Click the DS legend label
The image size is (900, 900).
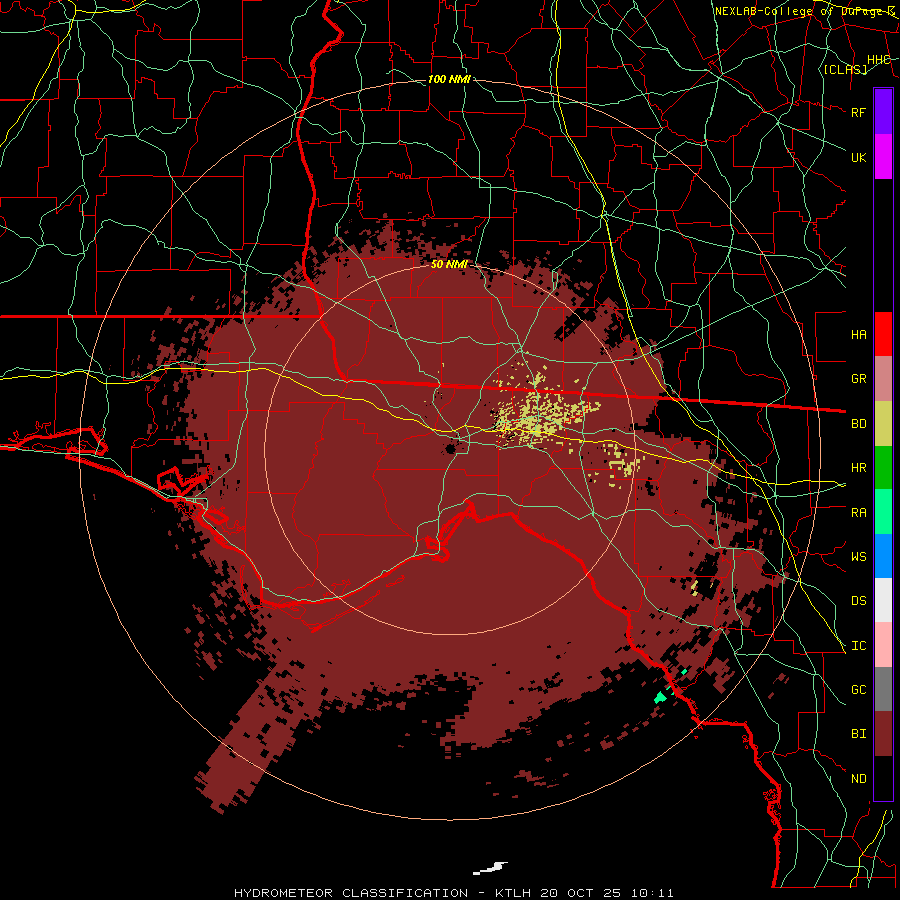pos(858,601)
